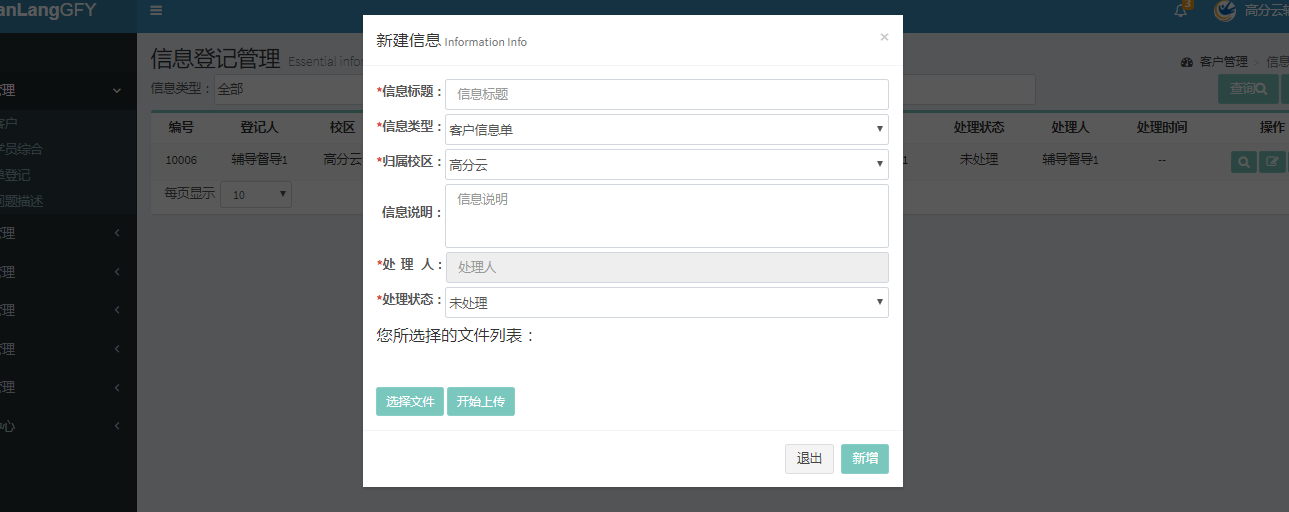Click the edit pencil icon in row 10006
1289x512 pixels.
pos(1272,161)
